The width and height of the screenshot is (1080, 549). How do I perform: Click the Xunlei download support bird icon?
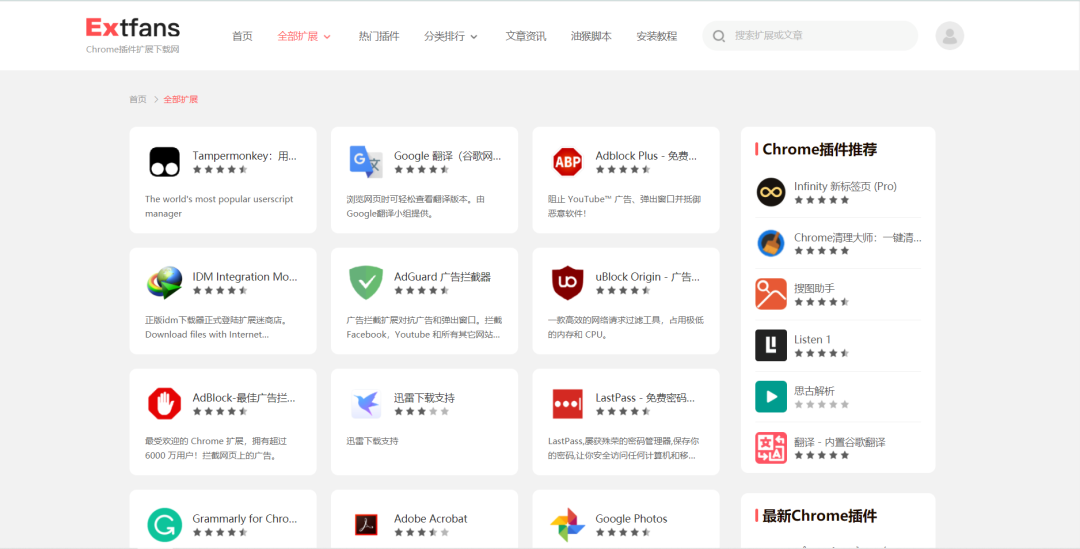366,404
